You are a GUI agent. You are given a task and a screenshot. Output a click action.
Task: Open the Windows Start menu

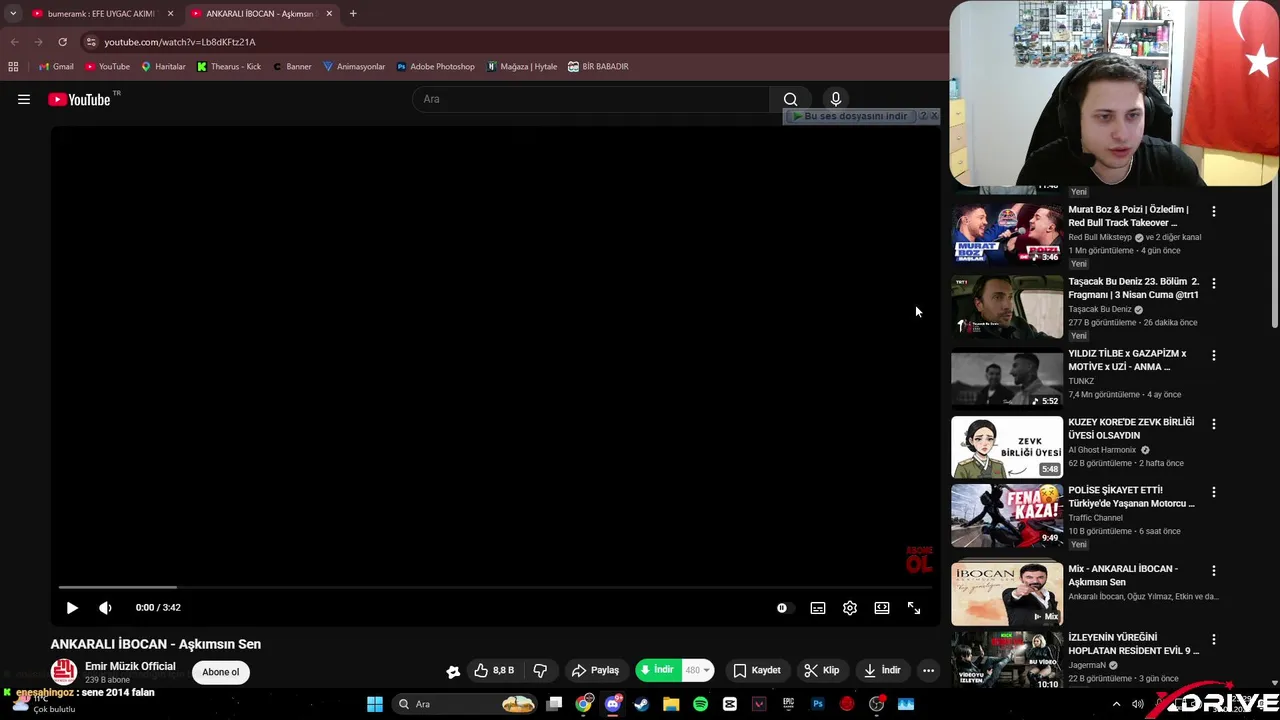pyautogui.click(x=375, y=704)
